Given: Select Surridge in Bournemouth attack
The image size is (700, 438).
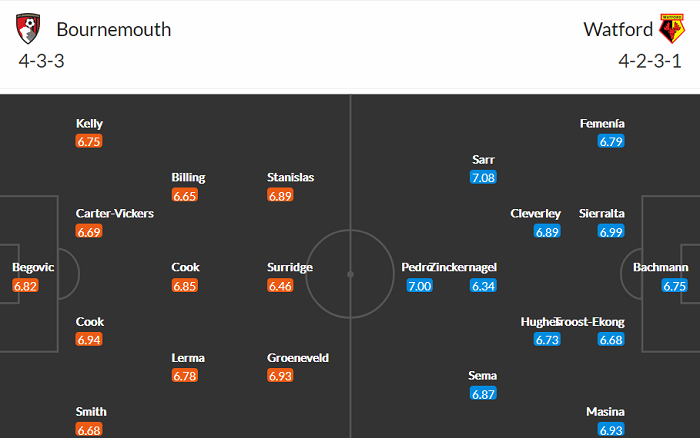Looking at the screenshot, I should click(x=290, y=267).
